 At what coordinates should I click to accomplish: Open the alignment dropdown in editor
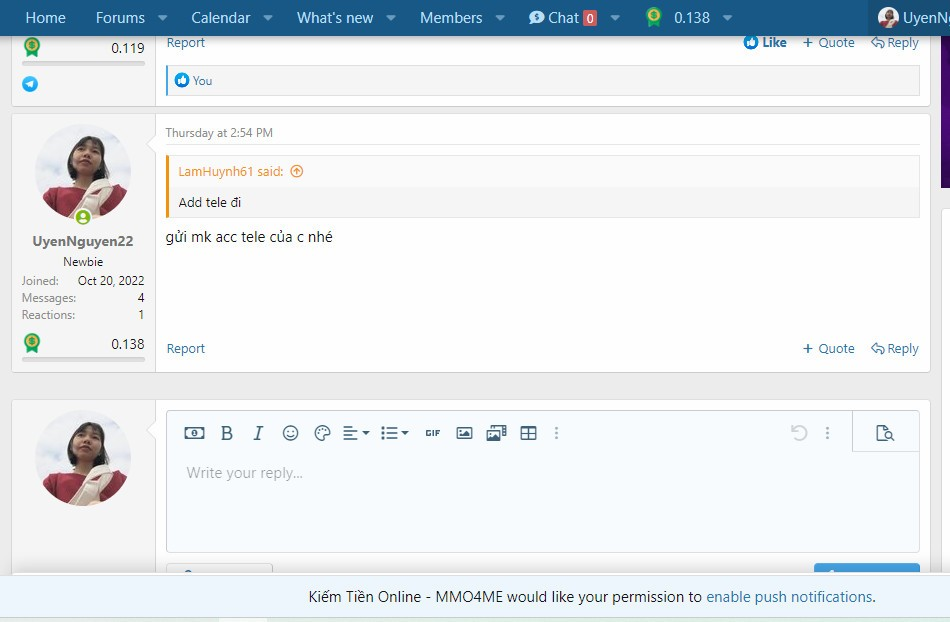(356, 433)
